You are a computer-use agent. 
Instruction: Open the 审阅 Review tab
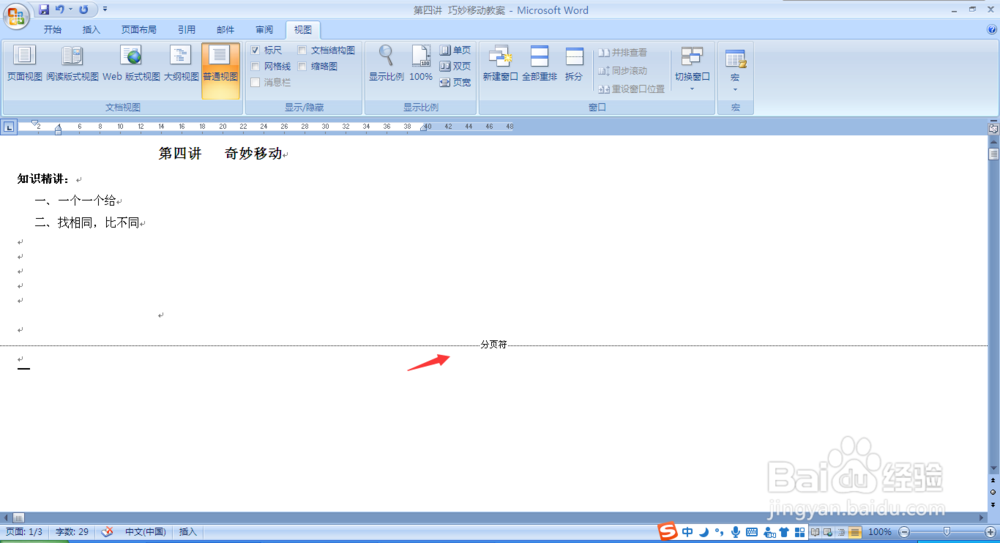(264, 30)
